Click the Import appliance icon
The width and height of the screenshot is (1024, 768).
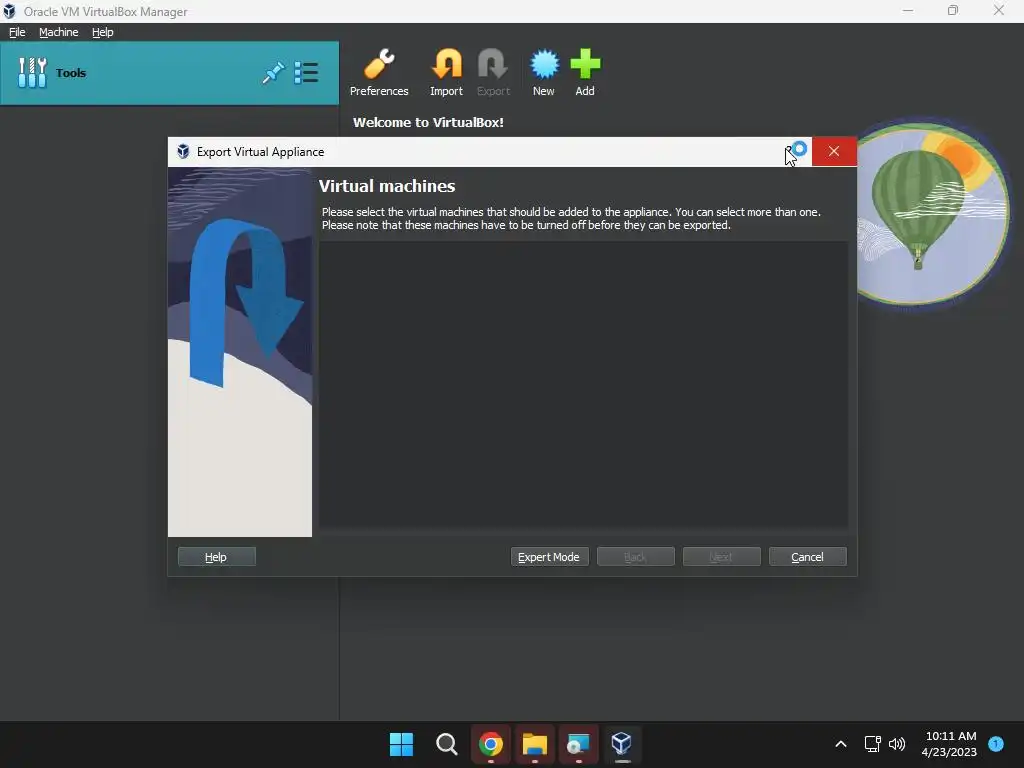tap(446, 72)
